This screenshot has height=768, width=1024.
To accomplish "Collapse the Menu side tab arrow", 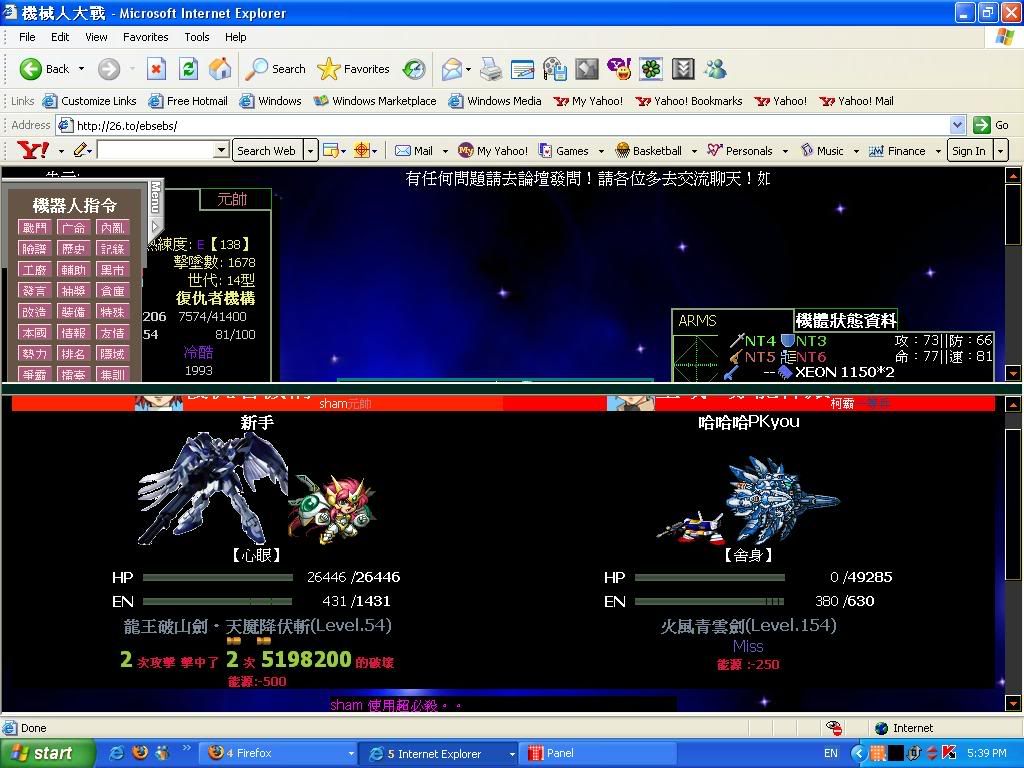I will [155, 227].
